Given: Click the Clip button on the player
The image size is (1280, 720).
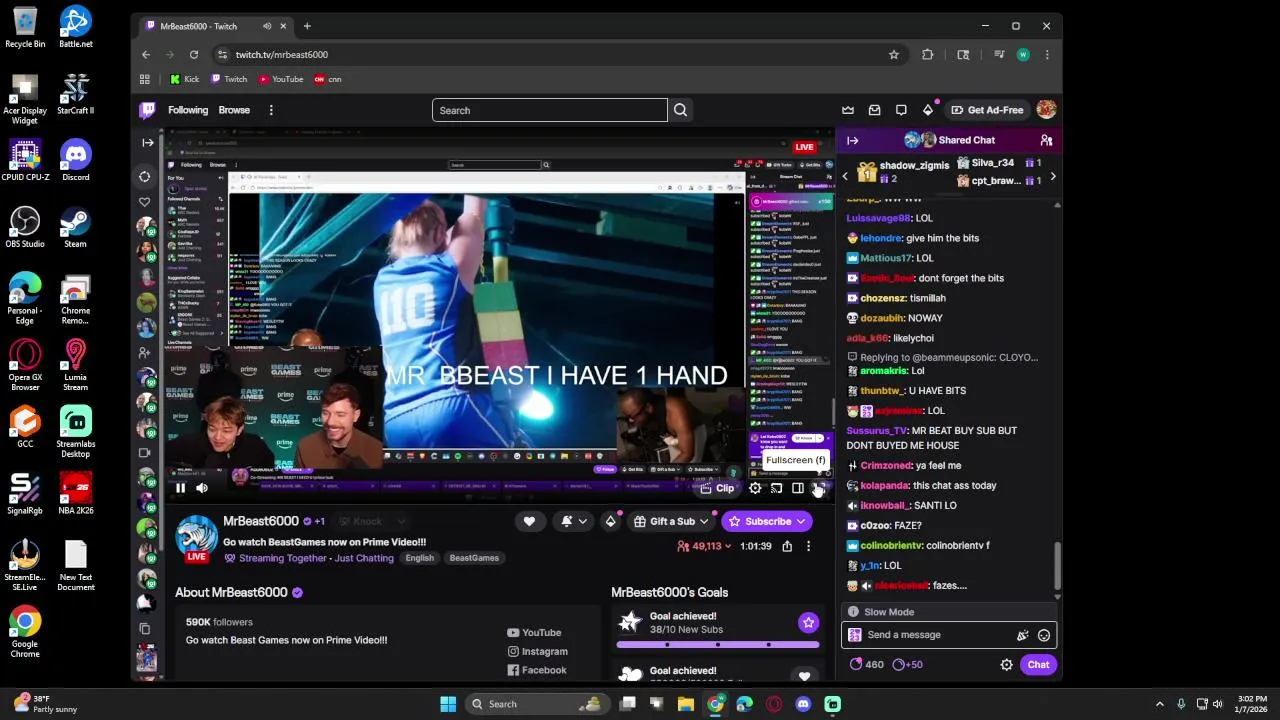Looking at the screenshot, I should (x=718, y=488).
